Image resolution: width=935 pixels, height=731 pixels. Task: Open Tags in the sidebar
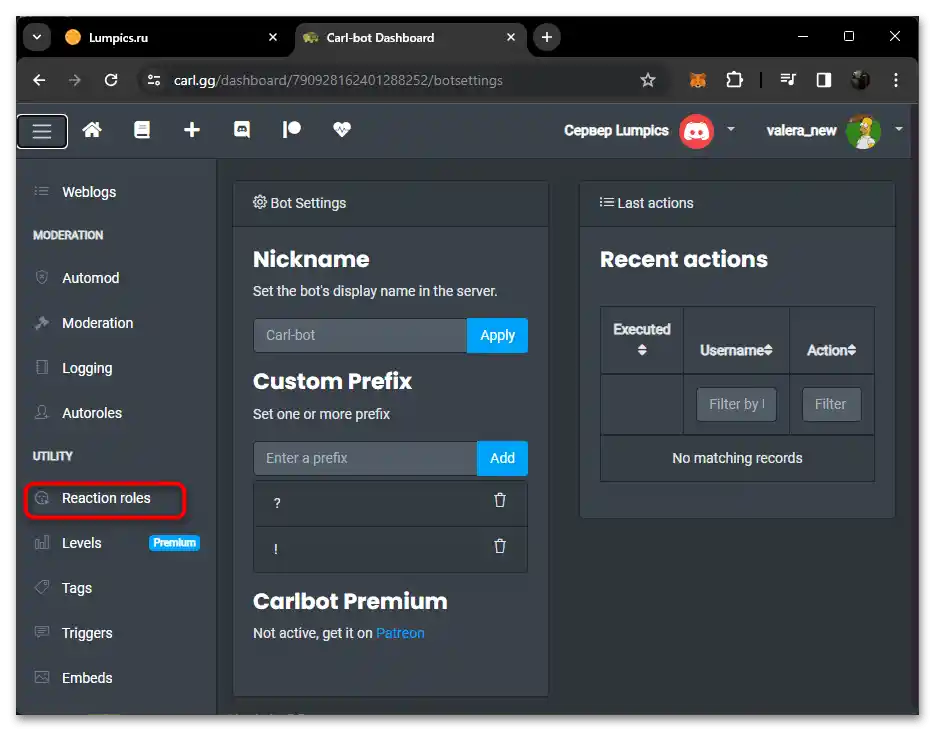click(77, 588)
